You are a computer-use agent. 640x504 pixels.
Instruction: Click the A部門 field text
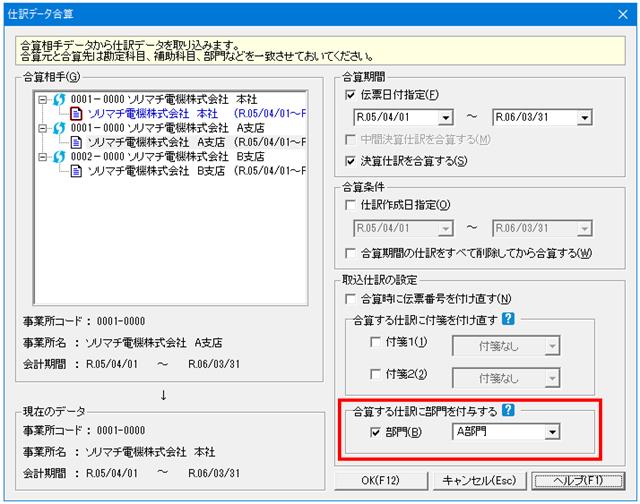coord(471,431)
